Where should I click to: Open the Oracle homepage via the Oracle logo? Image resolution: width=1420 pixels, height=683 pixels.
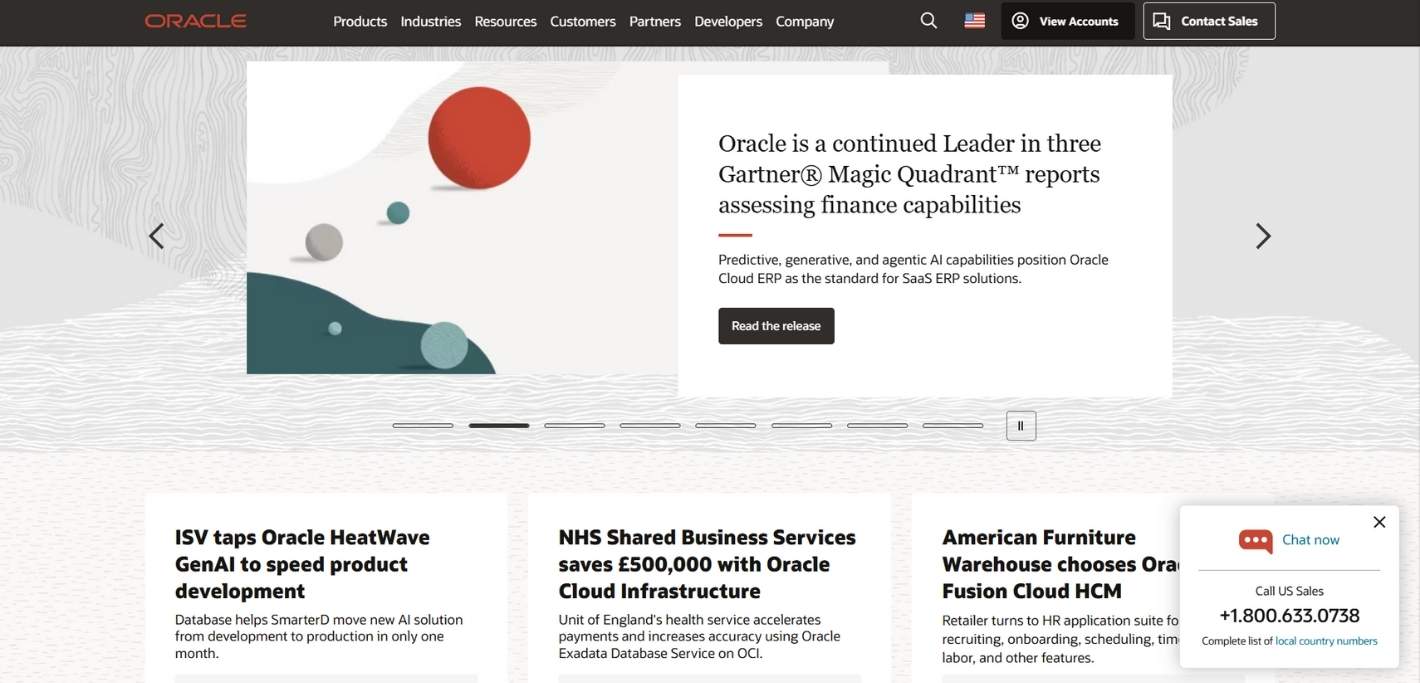coord(195,20)
